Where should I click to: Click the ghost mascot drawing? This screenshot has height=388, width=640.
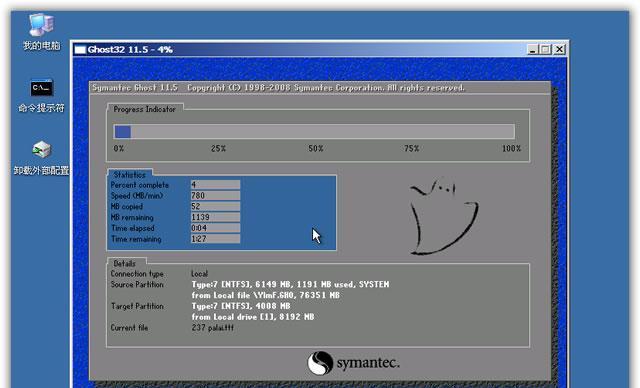point(444,216)
